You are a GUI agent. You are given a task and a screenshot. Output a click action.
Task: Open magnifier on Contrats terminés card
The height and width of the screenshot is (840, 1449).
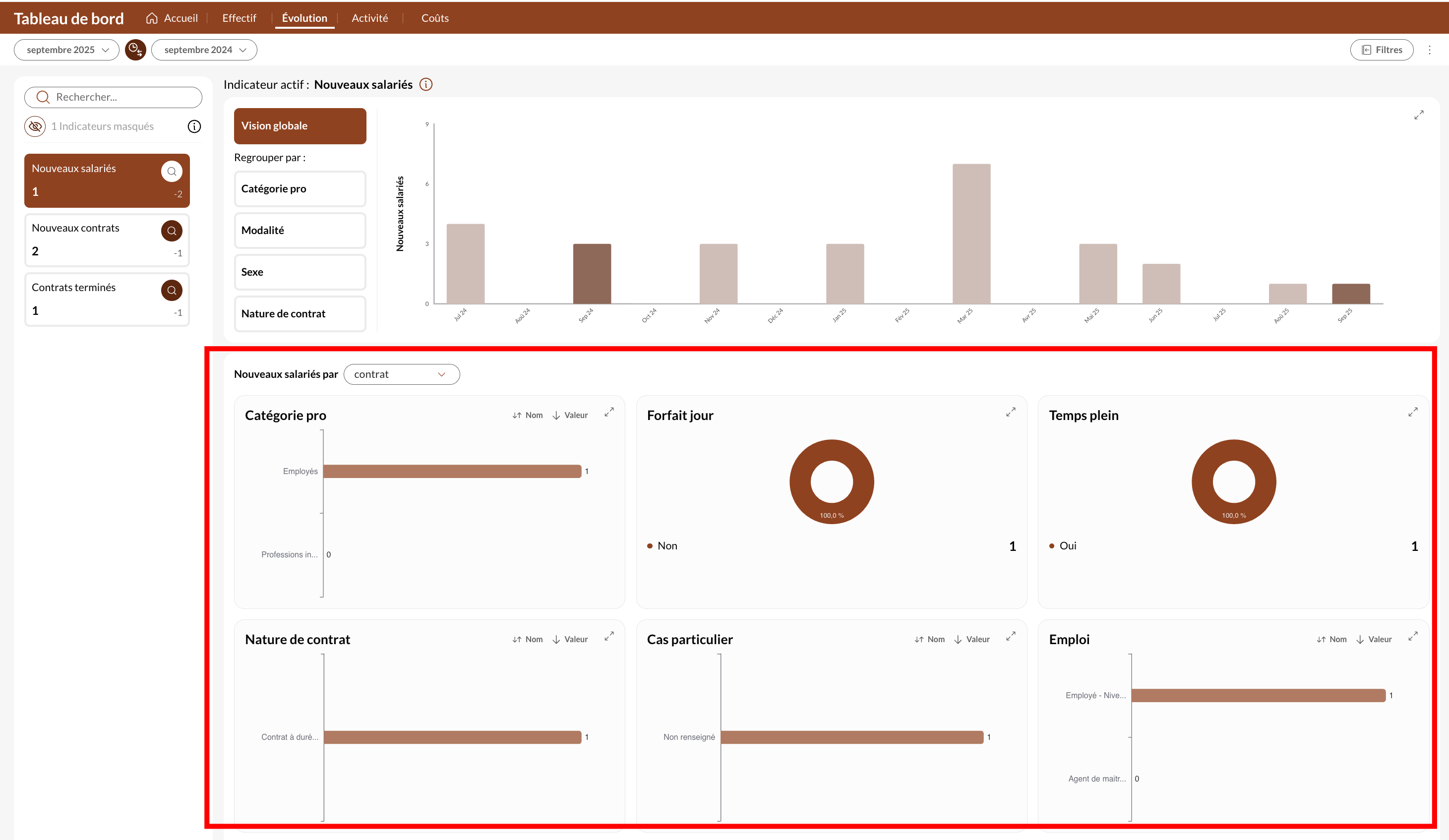[x=172, y=291]
